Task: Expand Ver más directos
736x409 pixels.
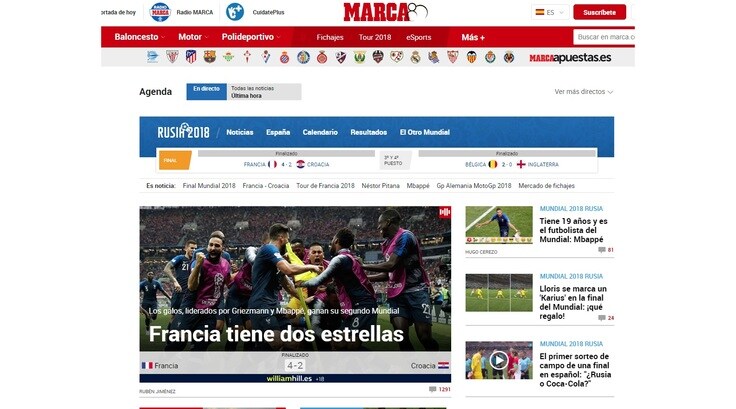Action: pos(583,92)
